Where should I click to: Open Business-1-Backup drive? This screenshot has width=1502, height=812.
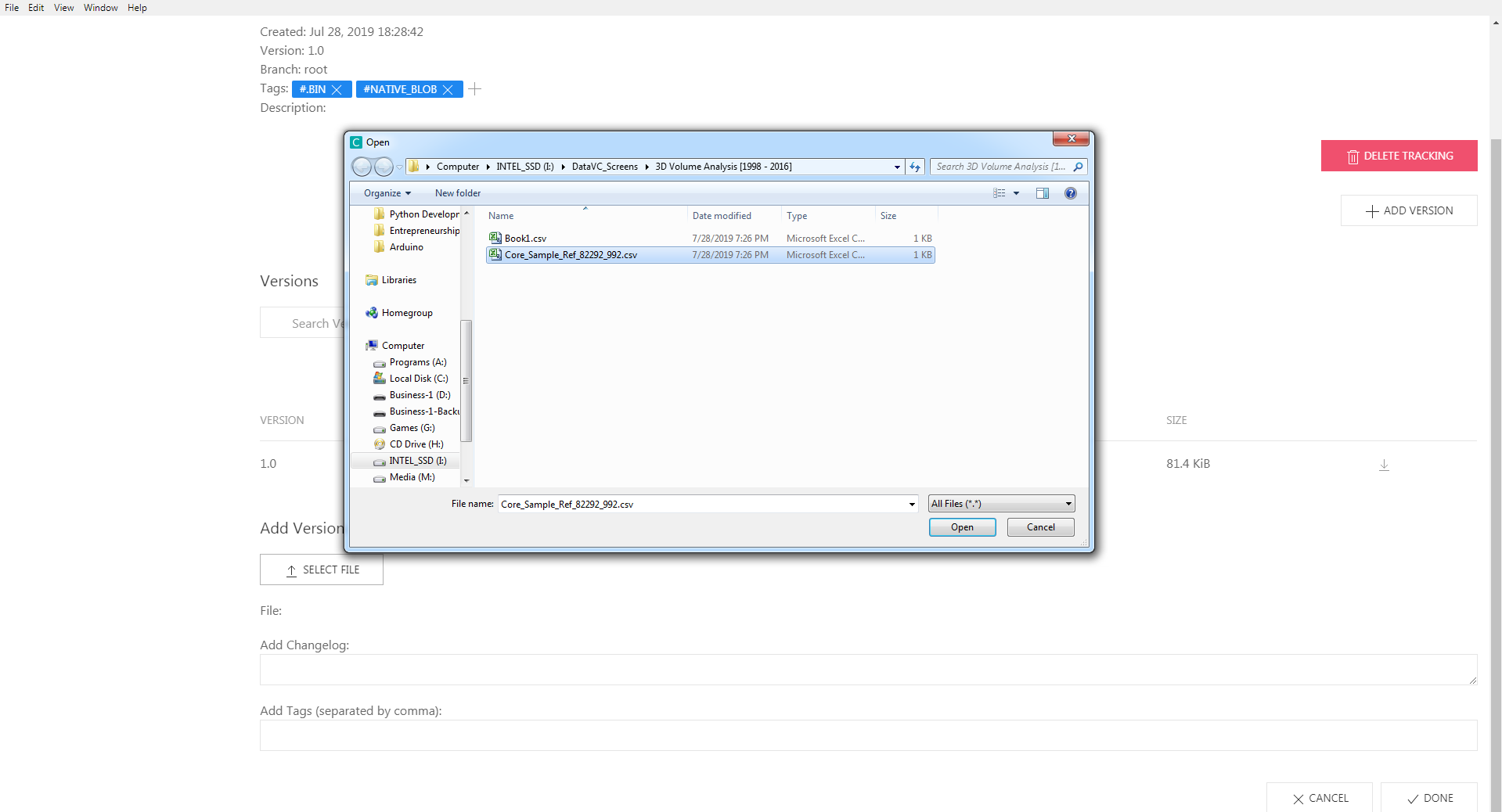(x=416, y=411)
